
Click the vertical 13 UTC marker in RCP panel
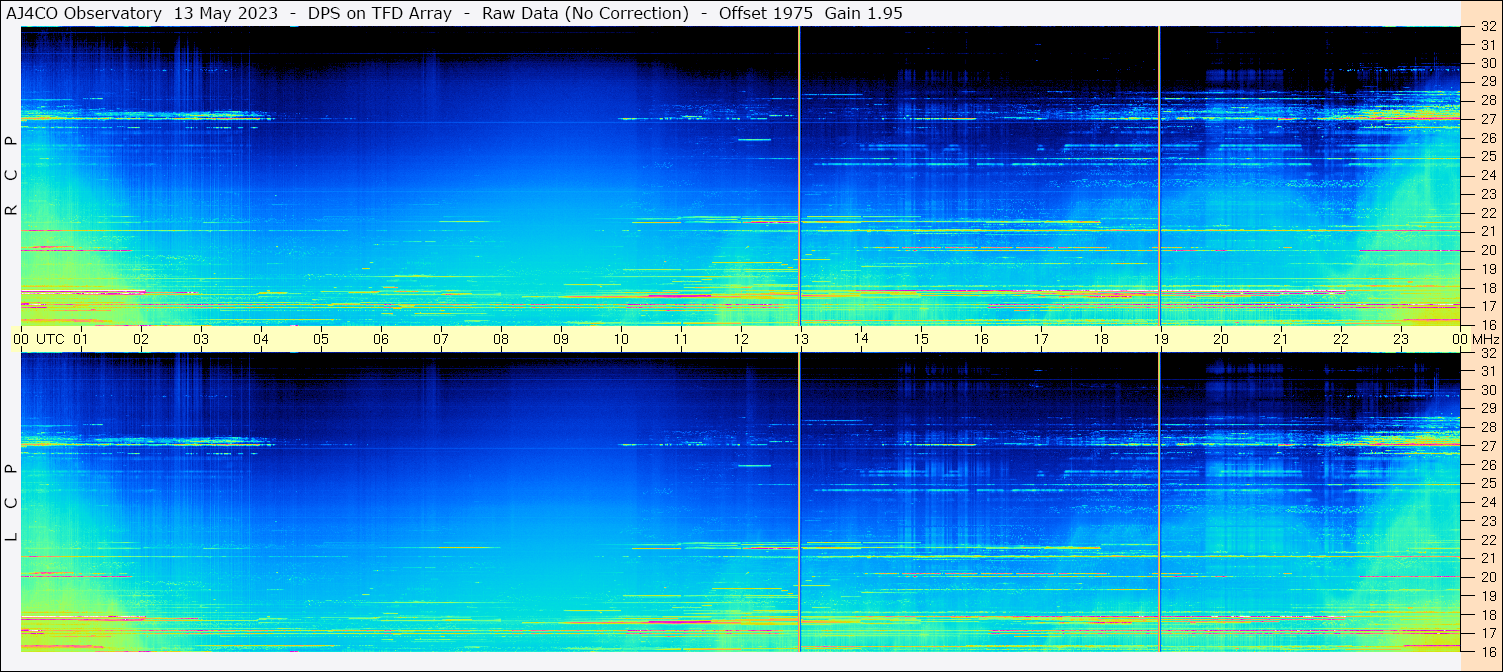pyautogui.click(x=799, y=176)
